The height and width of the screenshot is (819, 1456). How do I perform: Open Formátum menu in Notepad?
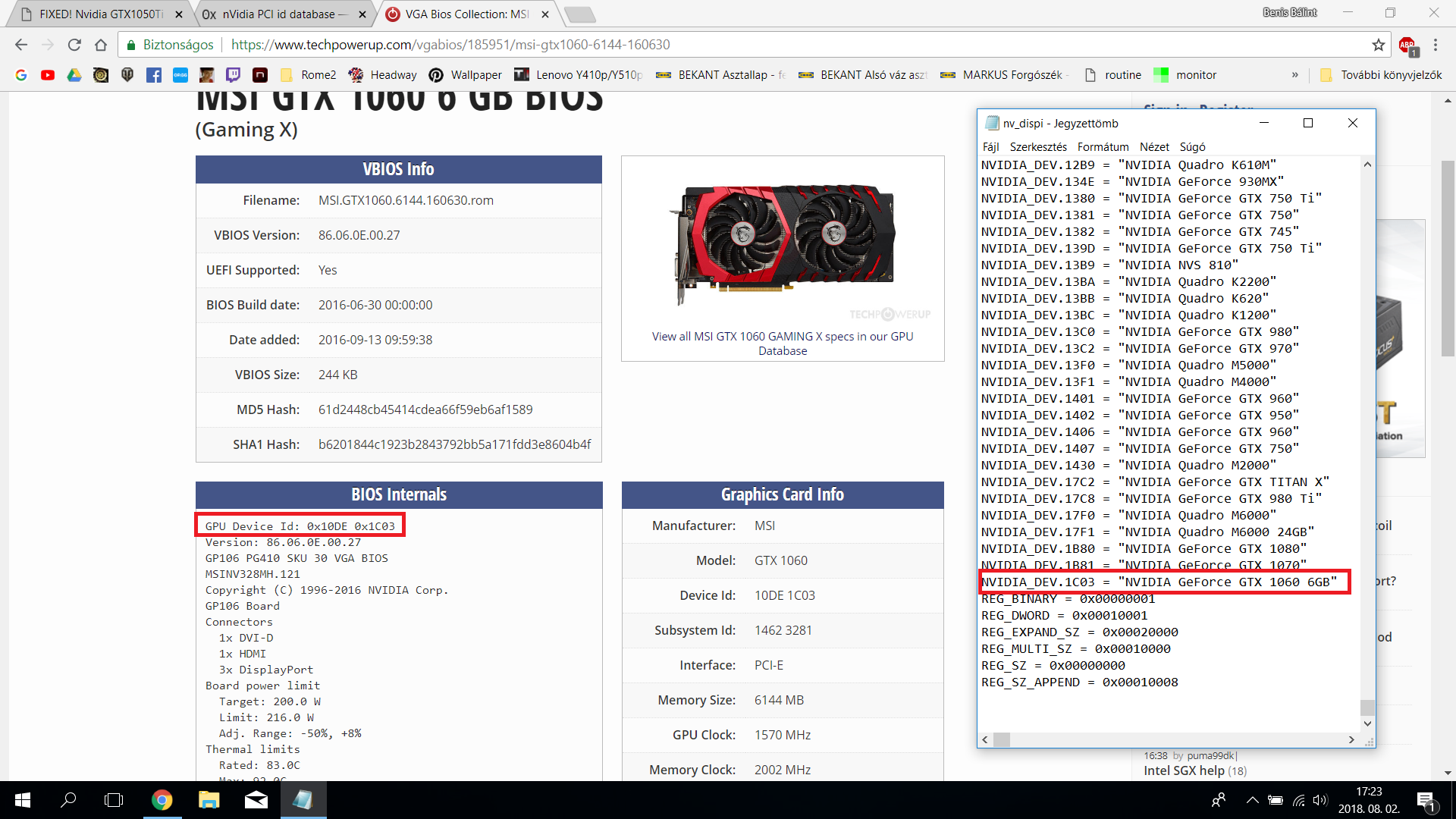1103,147
